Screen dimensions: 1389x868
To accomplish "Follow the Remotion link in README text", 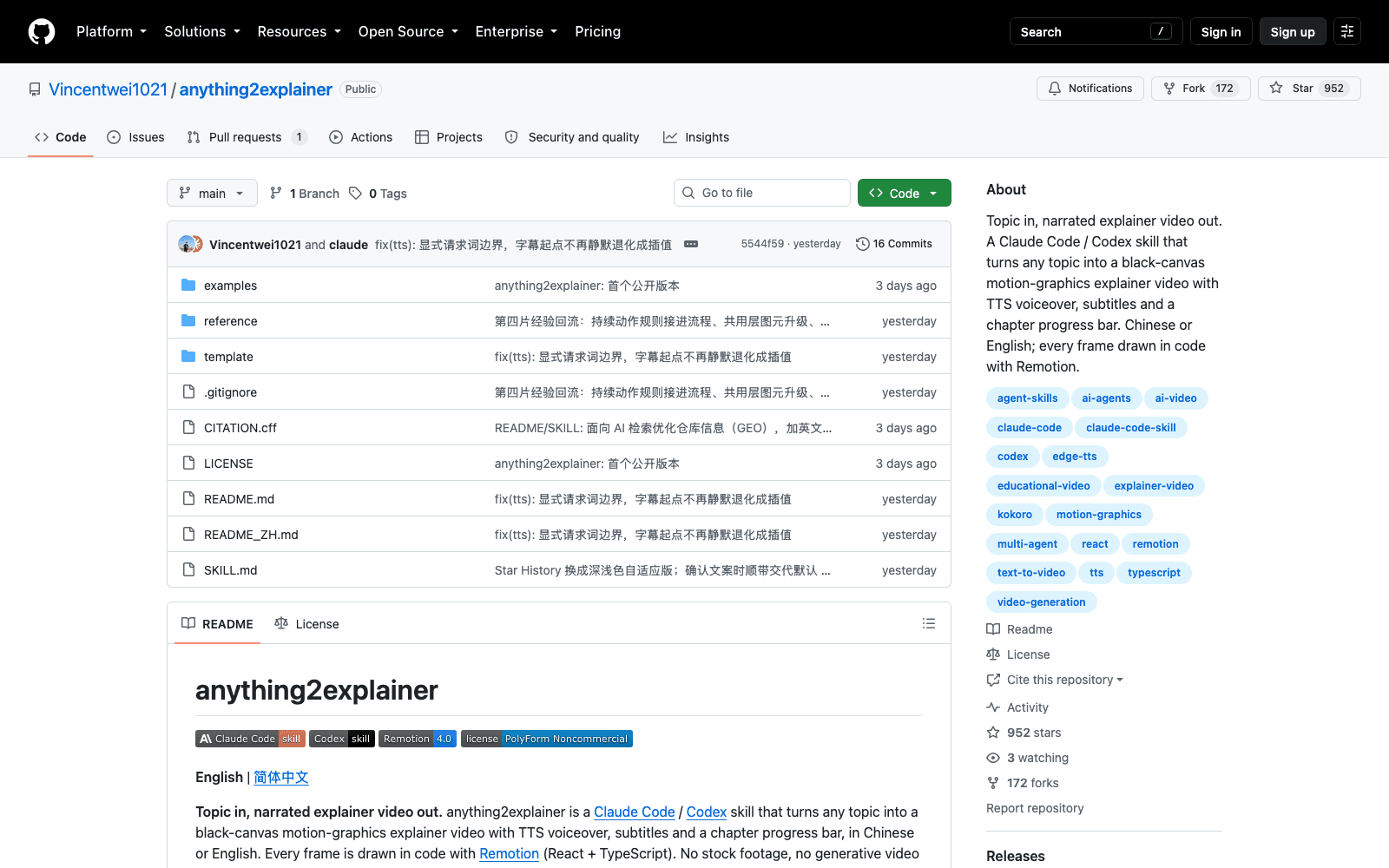I will coord(509,853).
